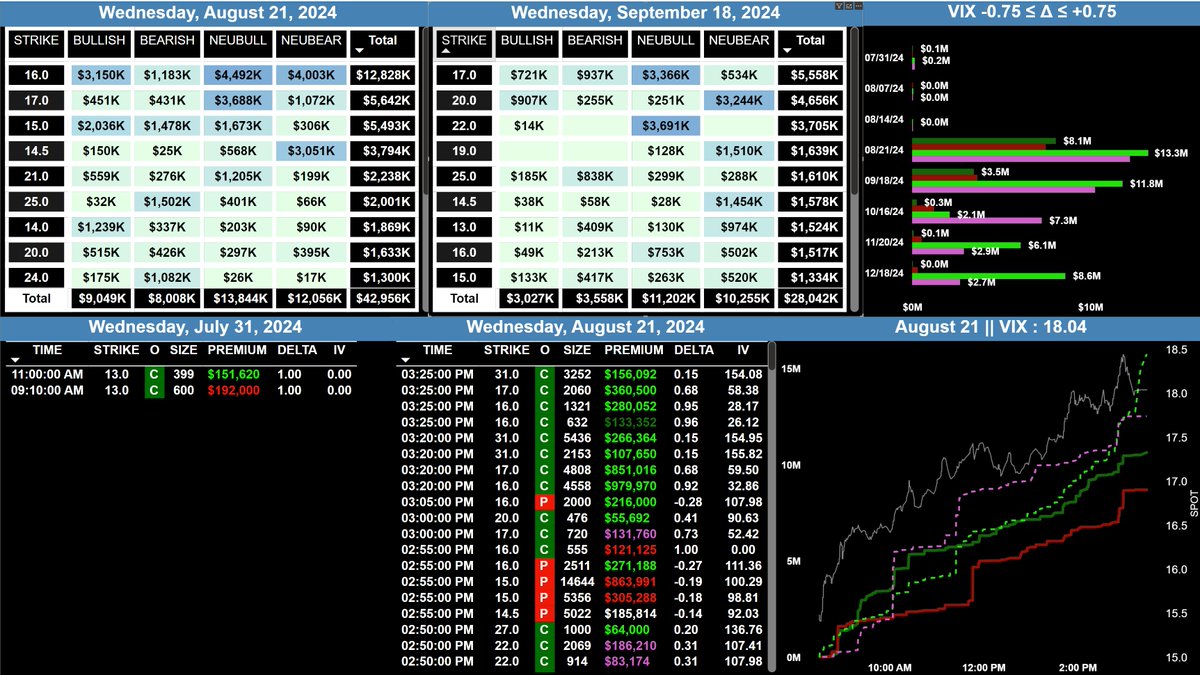
Task: Select the $11,202K neubull total in September table
Action: click(664, 298)
